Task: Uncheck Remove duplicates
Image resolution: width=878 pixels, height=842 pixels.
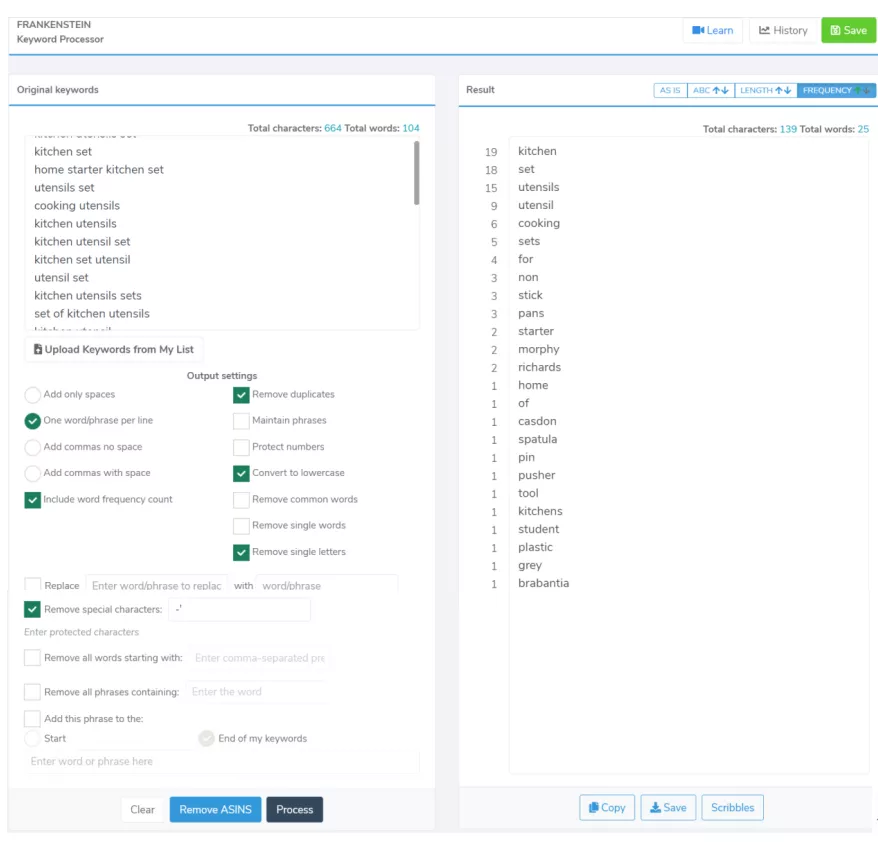Action: [x=241, y=395]
